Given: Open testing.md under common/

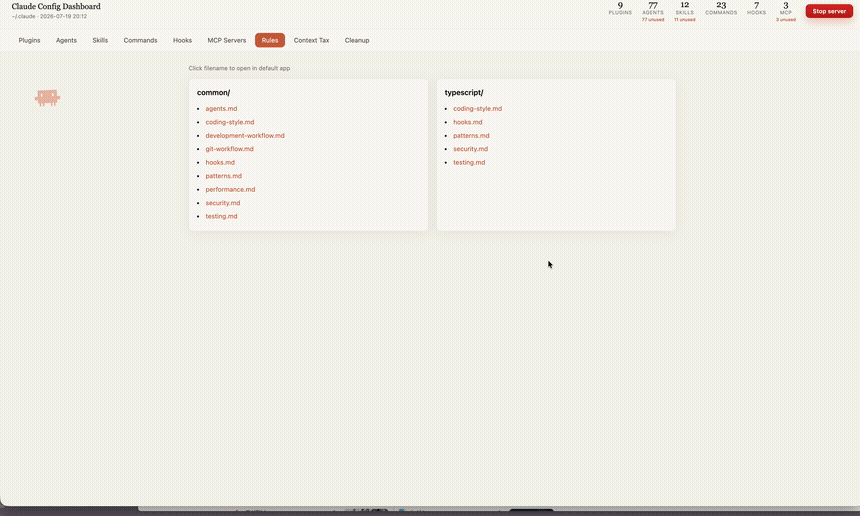Looking at the screenshot, I should pyautogui.click(x=222, y=216).
